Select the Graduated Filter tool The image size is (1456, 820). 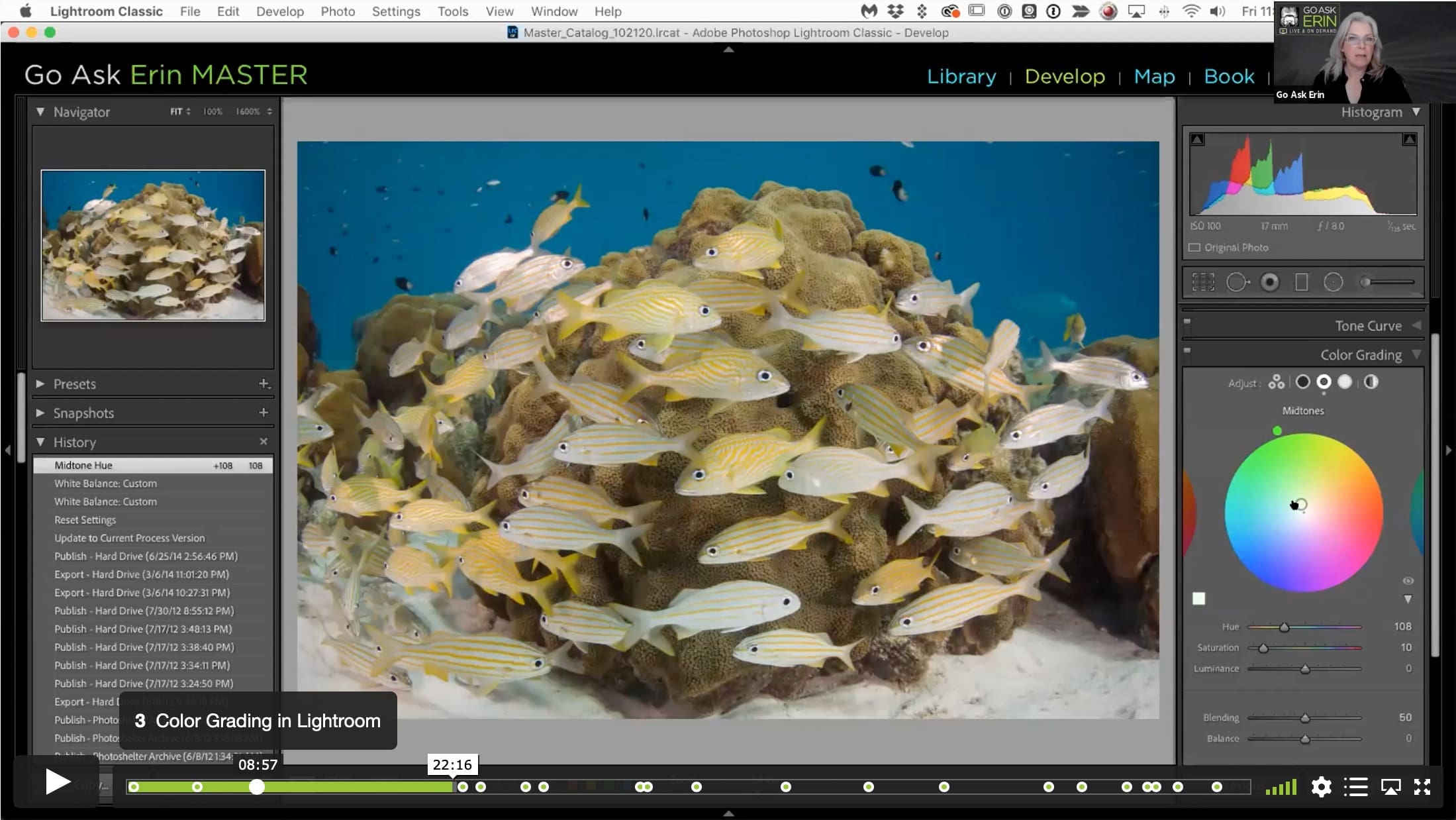(1301, 283)
